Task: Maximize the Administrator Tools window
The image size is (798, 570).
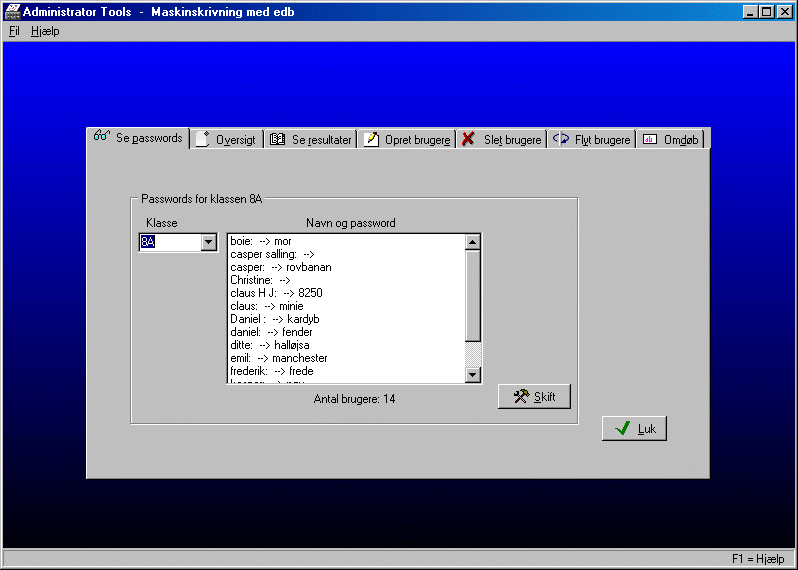Action: click(766, 12)
